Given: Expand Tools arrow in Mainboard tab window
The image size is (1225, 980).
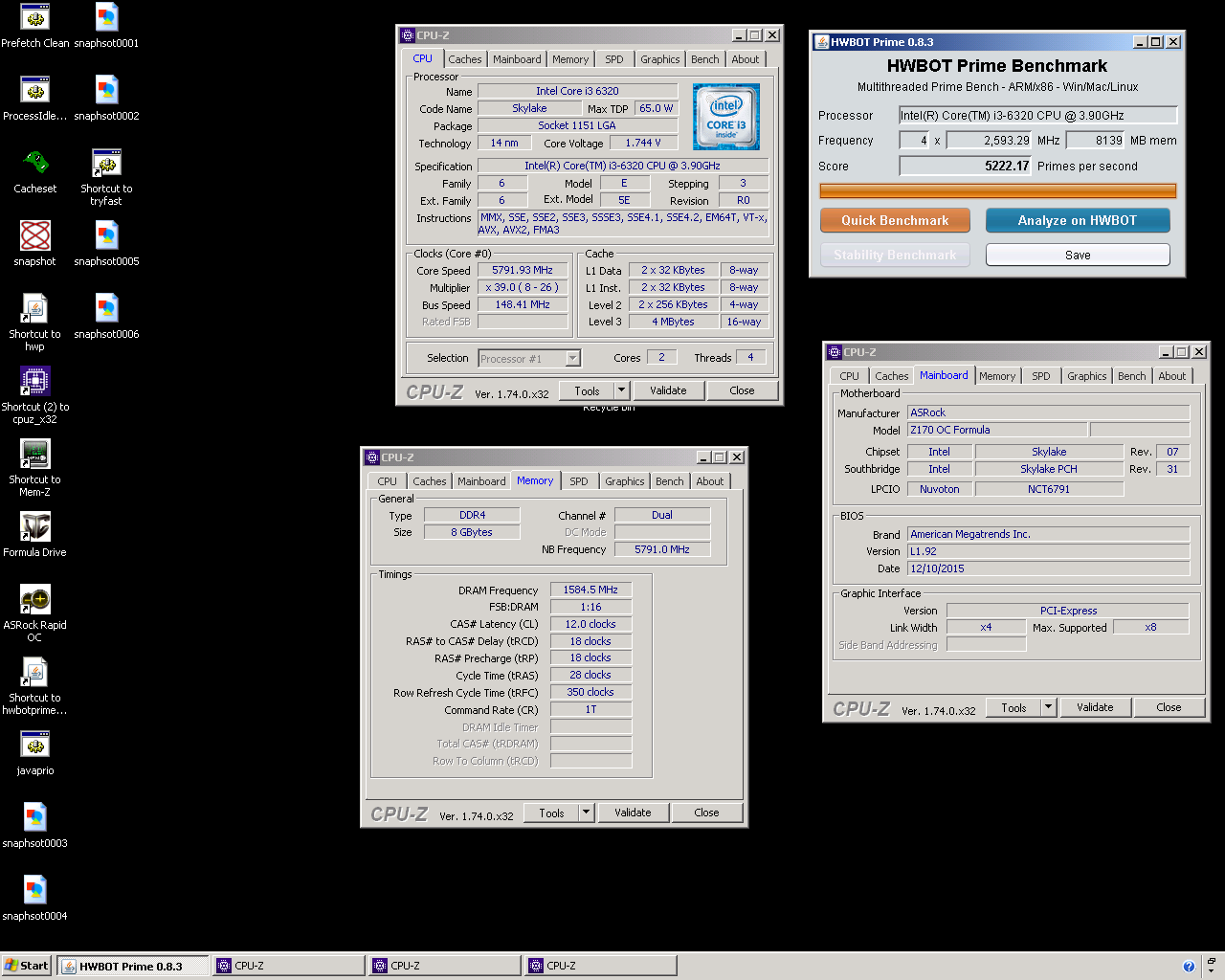Looking at the screenshot, I should (x=1048, y=707).
